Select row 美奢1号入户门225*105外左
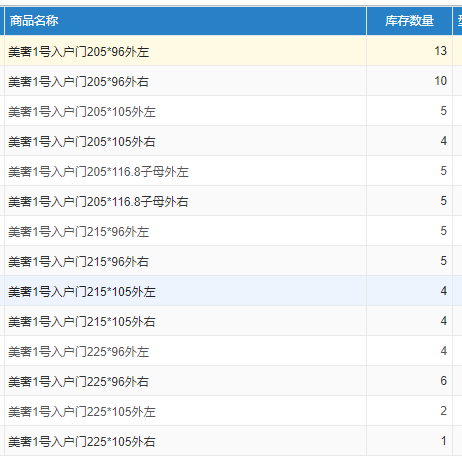The image size is (462, 461). [231, 411]
